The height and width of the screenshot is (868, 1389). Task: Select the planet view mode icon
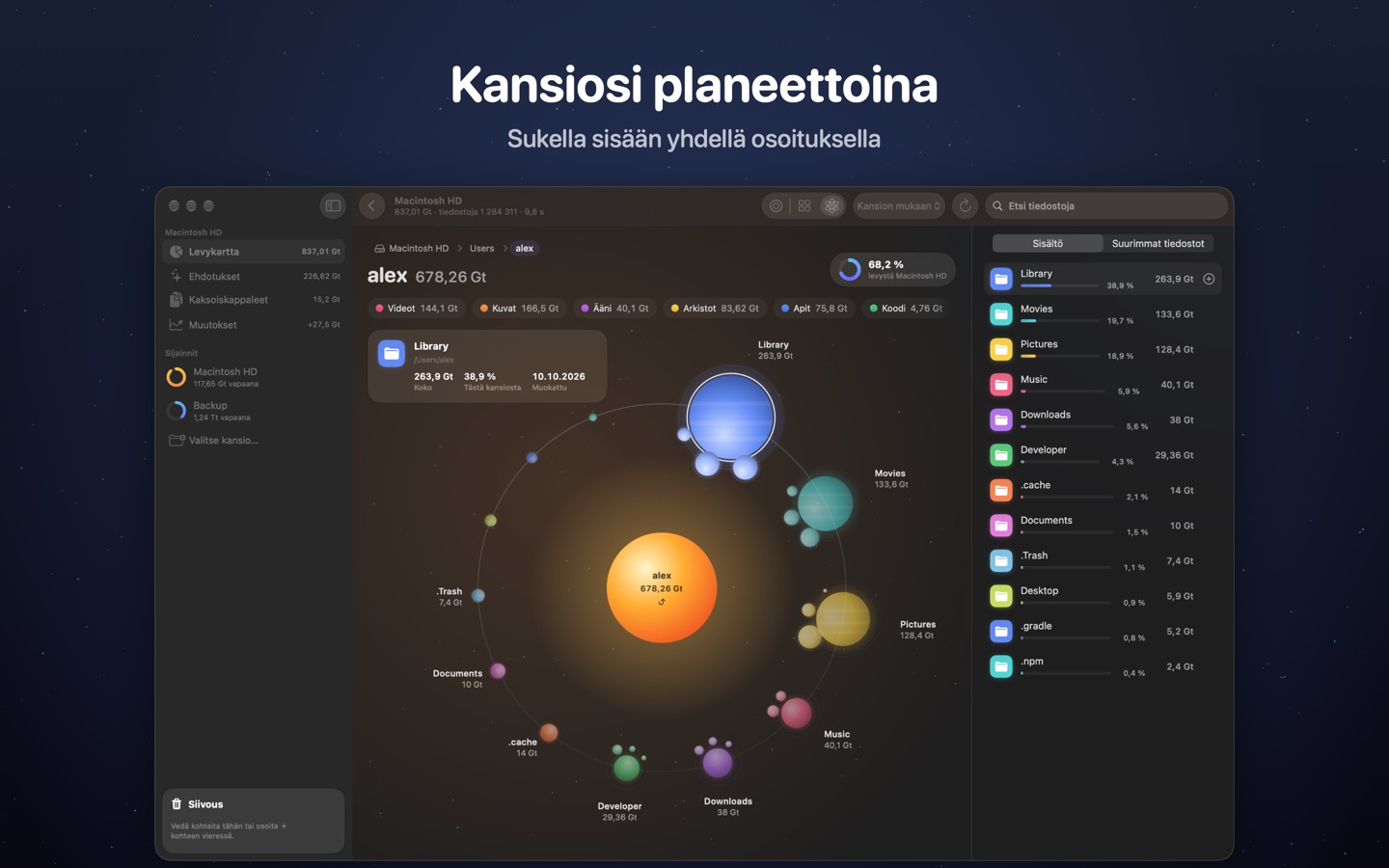click(x=831, y=205)
